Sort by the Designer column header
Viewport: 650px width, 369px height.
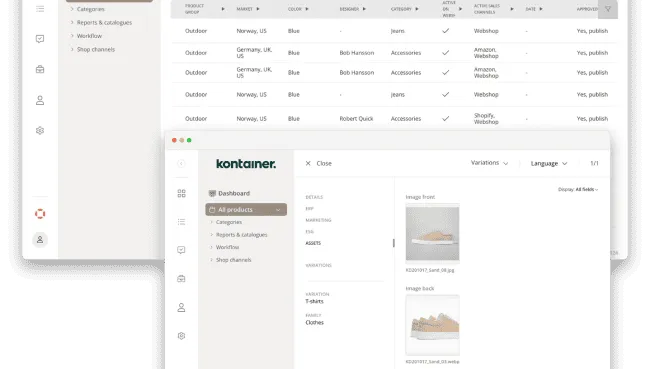click(353, 9)
